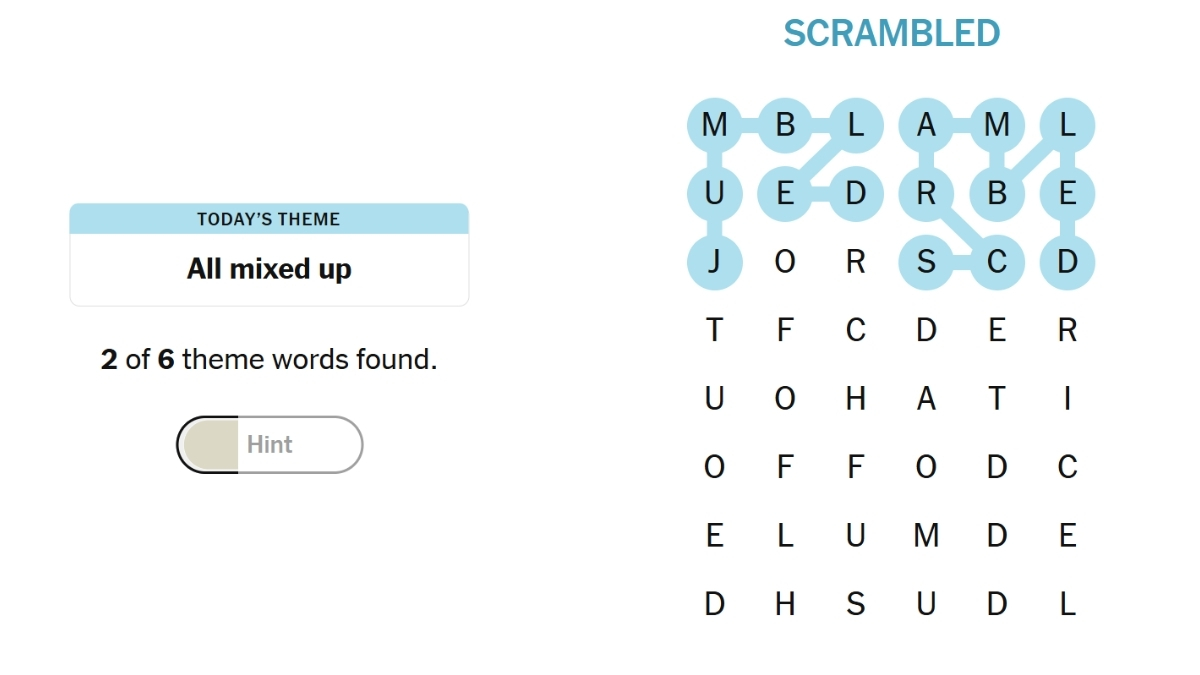This screenshot has height=675, width=1200.
Task: Select the highlighted letter C
Action: (x=996, y=262)
